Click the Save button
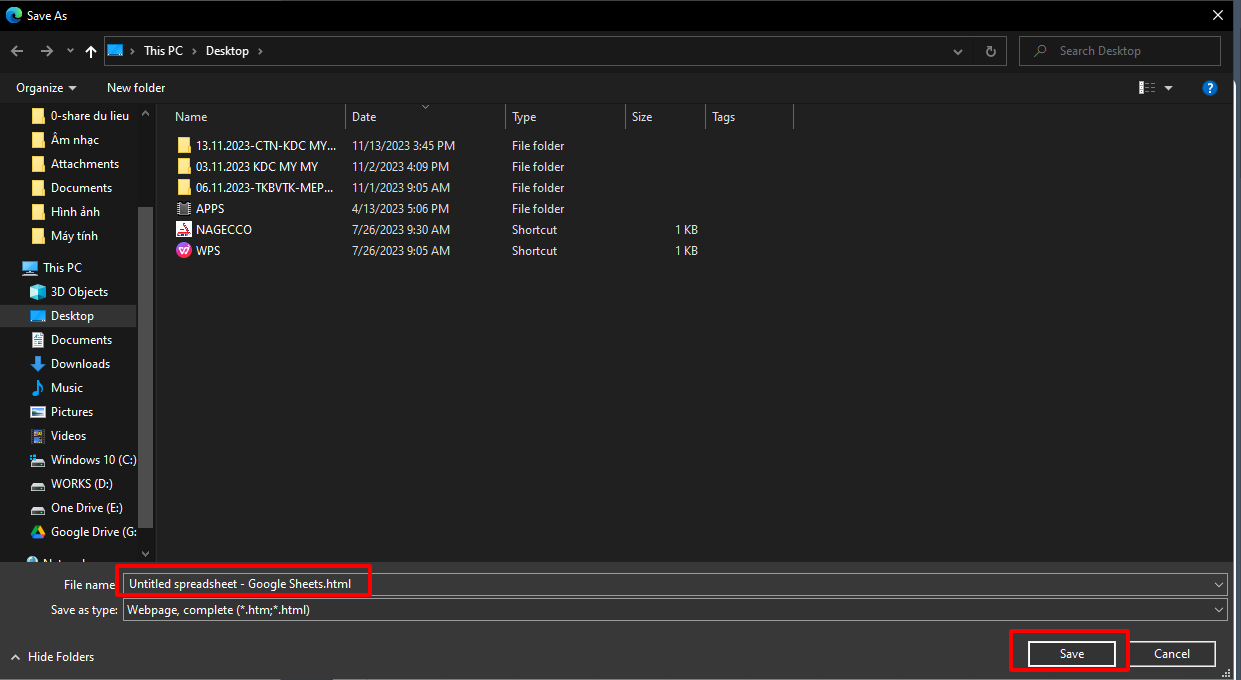Screen dimensions: 1241x680 click(x=1071, y=654)
